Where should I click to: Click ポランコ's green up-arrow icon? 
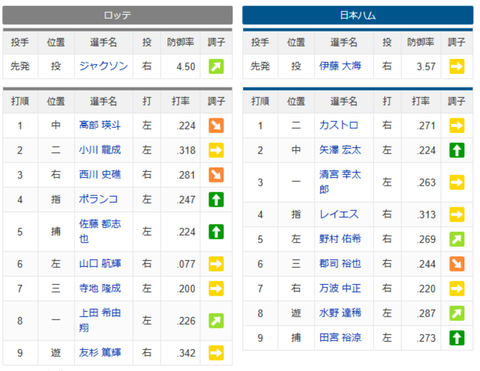point(216,200)
